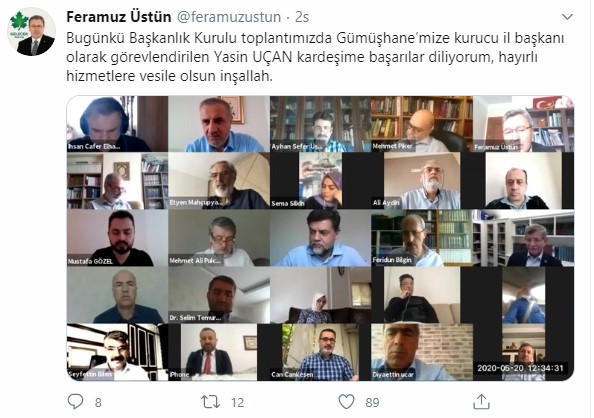Open Feramuz Üstün's profile avatar
594x418 pixels.
(31, 32)
